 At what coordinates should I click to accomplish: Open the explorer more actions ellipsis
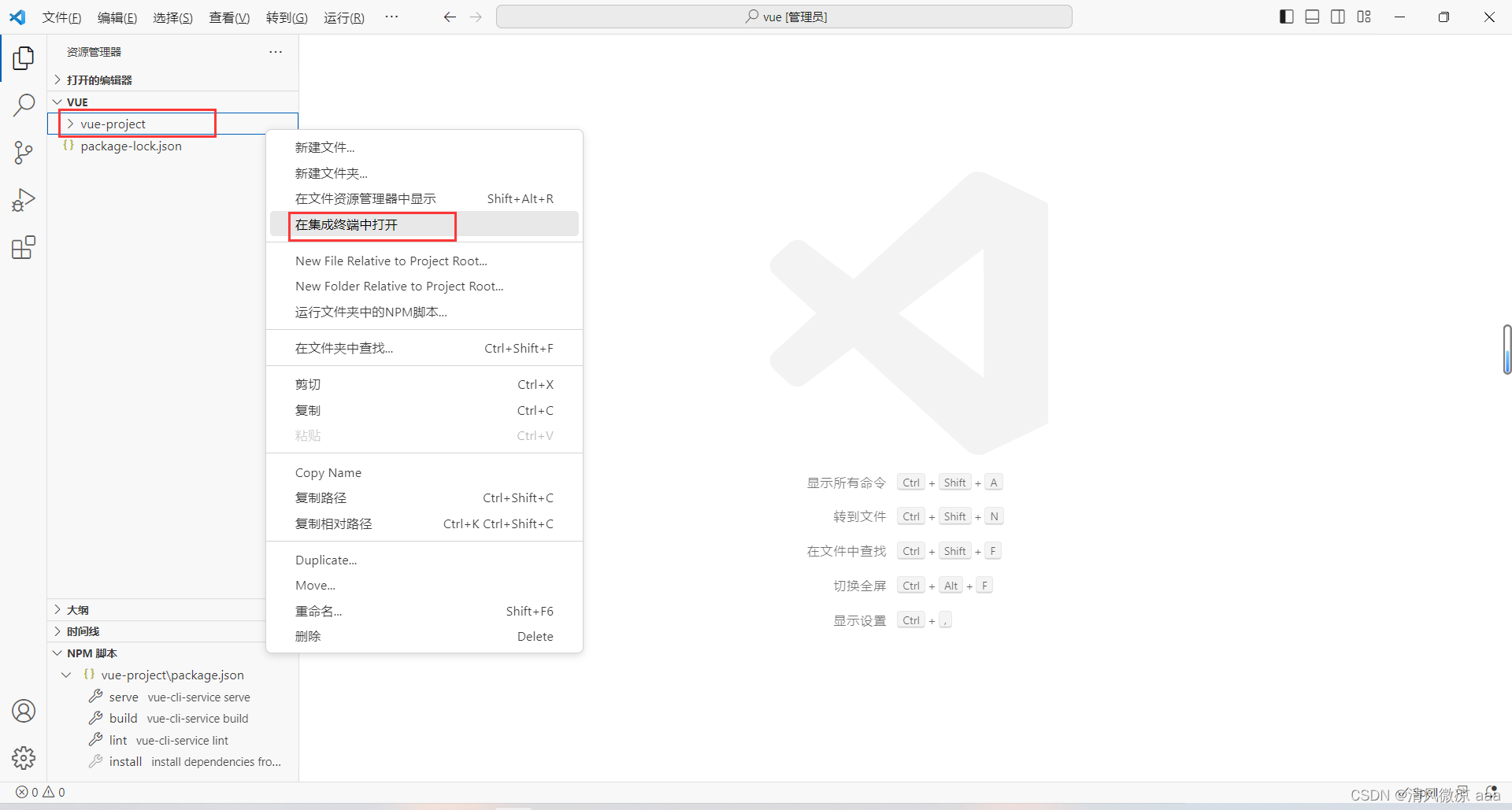276,52
